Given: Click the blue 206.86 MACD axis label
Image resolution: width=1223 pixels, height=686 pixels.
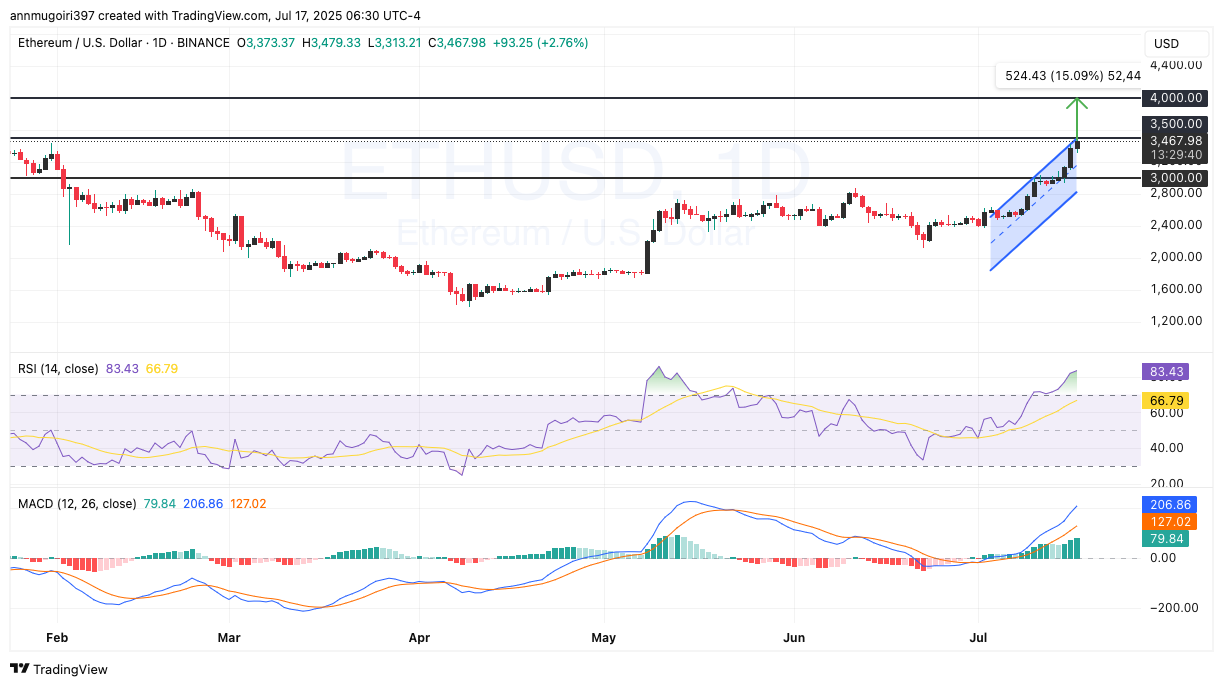Looking at the screenshot, I should [x=1168, y=507].
